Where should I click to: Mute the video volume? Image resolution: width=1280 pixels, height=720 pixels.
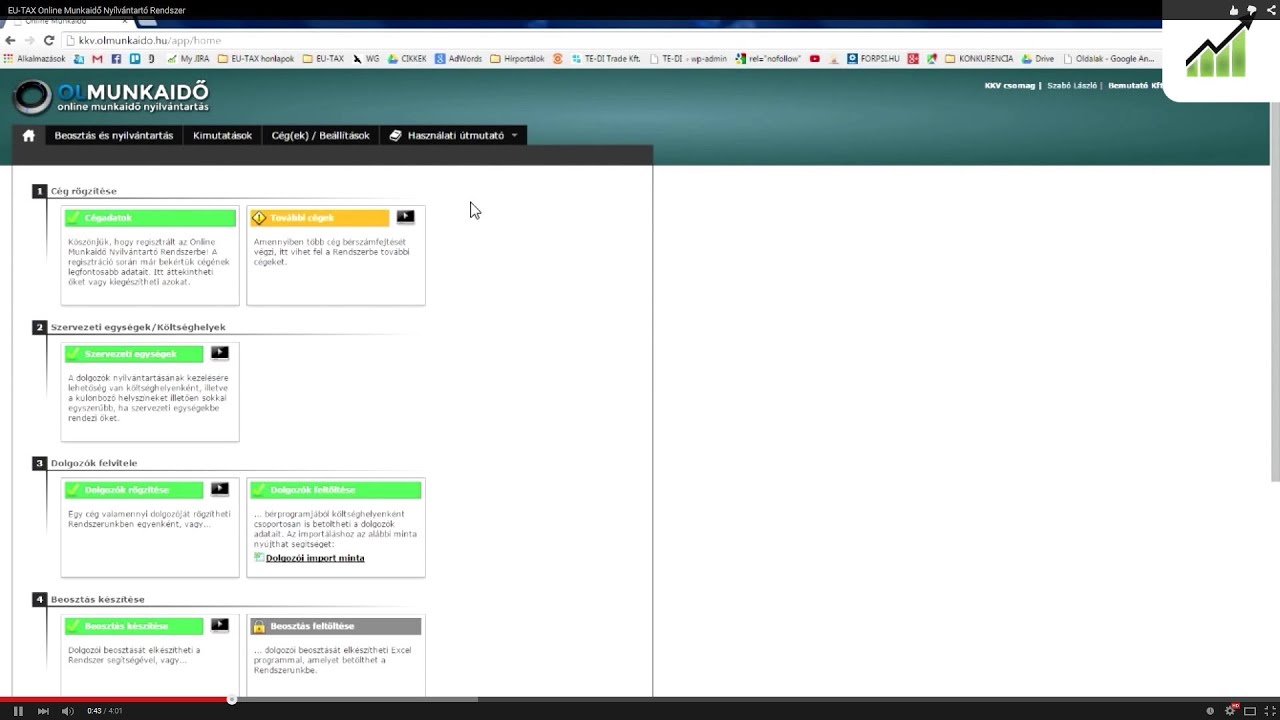(67, 711)
